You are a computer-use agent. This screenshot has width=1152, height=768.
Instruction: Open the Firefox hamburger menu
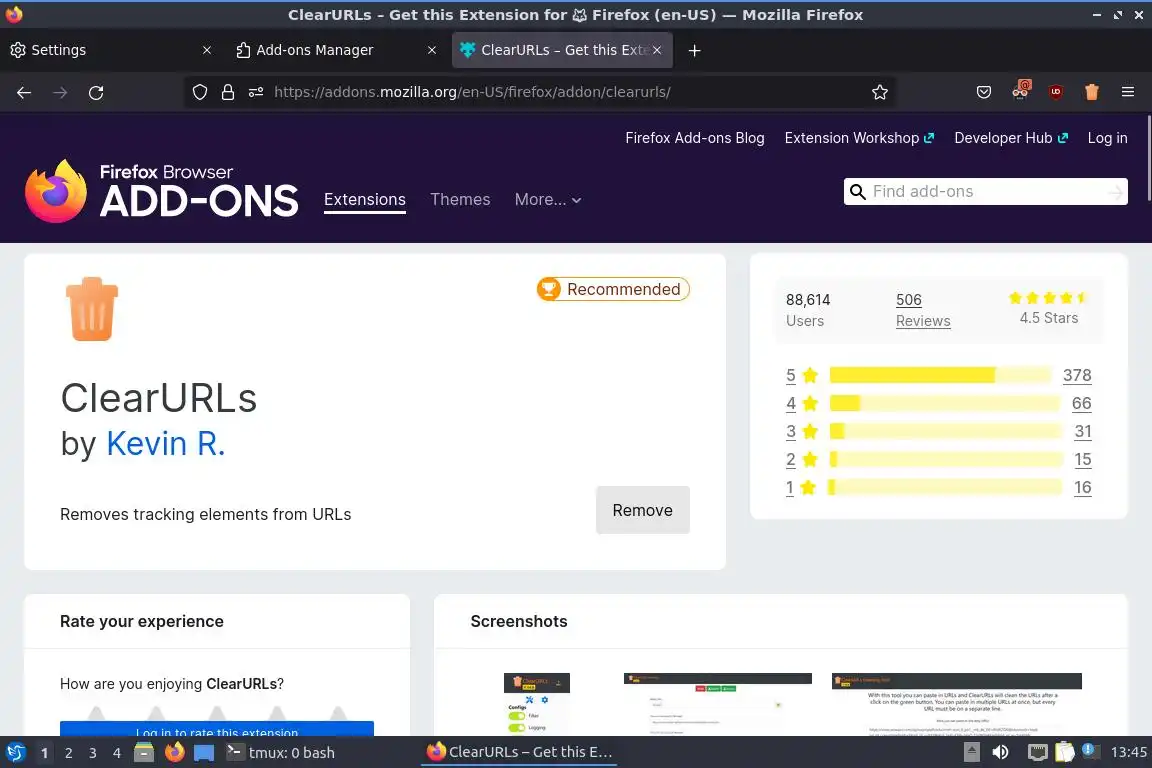[x=1128, y=92]
